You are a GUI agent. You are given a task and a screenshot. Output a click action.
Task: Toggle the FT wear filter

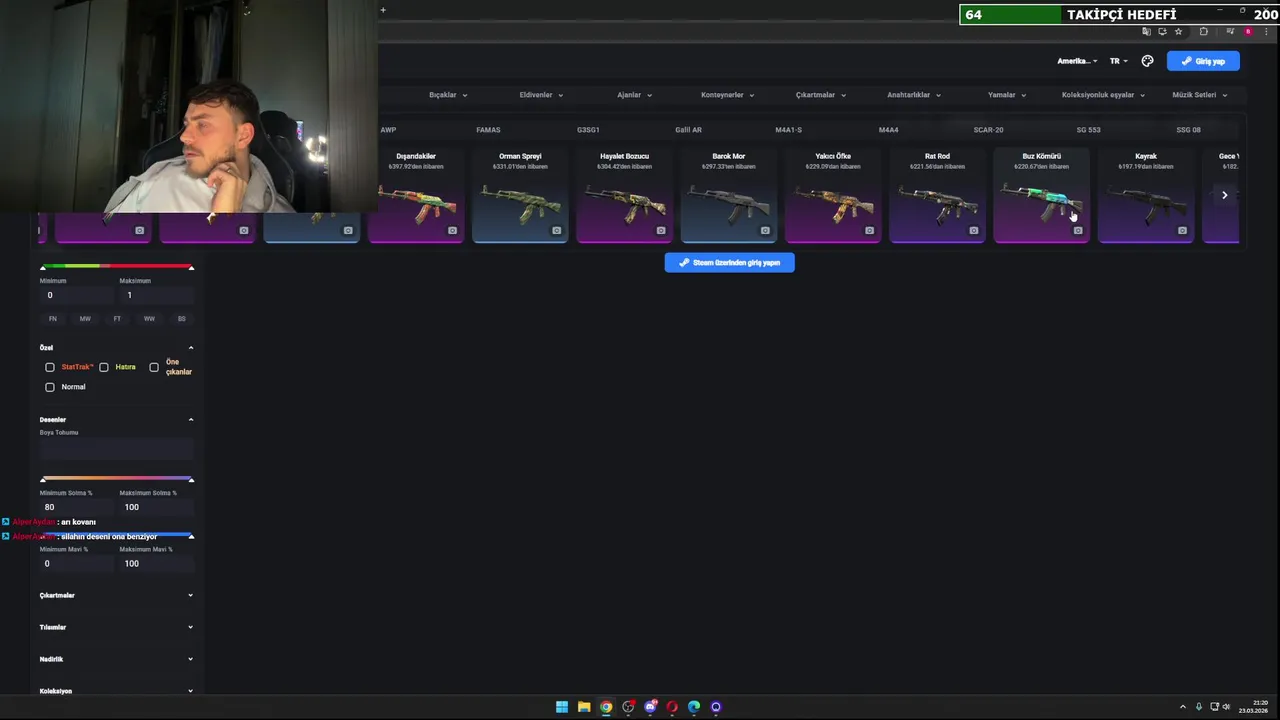117,319
